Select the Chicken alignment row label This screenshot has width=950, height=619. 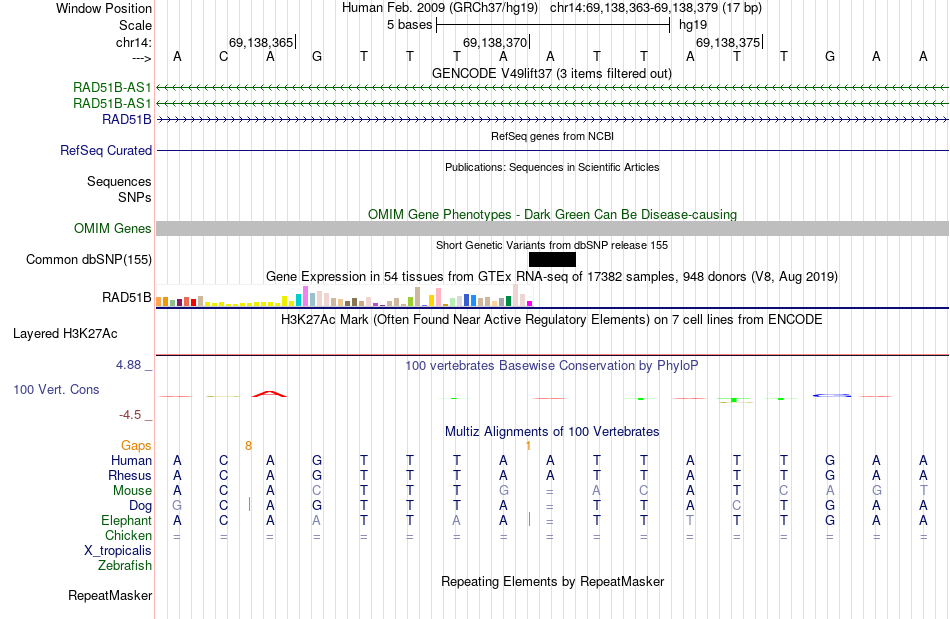[128, 535]
